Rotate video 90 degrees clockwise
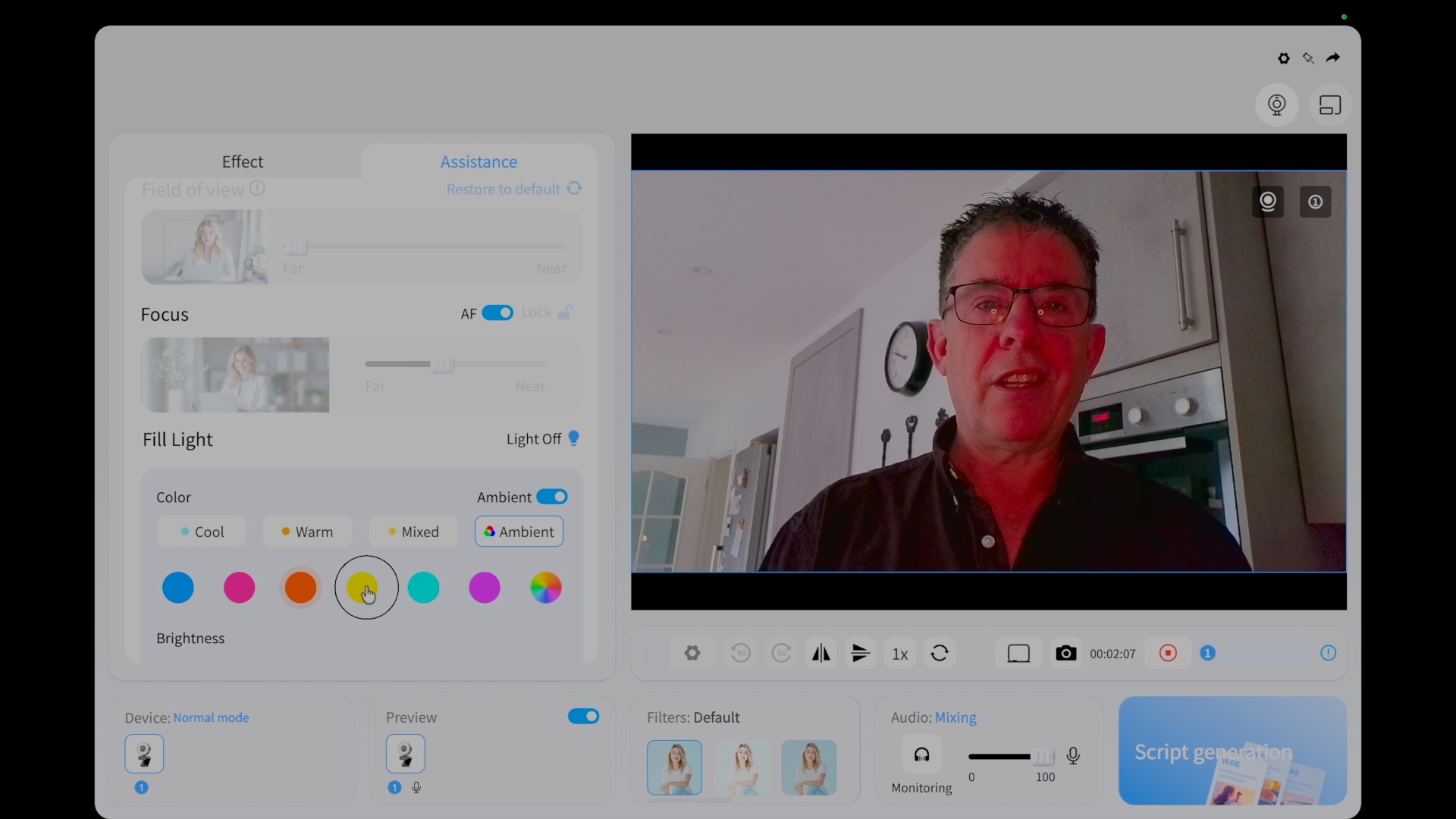Screen dimensions: 1456x819 click(781, 653)
